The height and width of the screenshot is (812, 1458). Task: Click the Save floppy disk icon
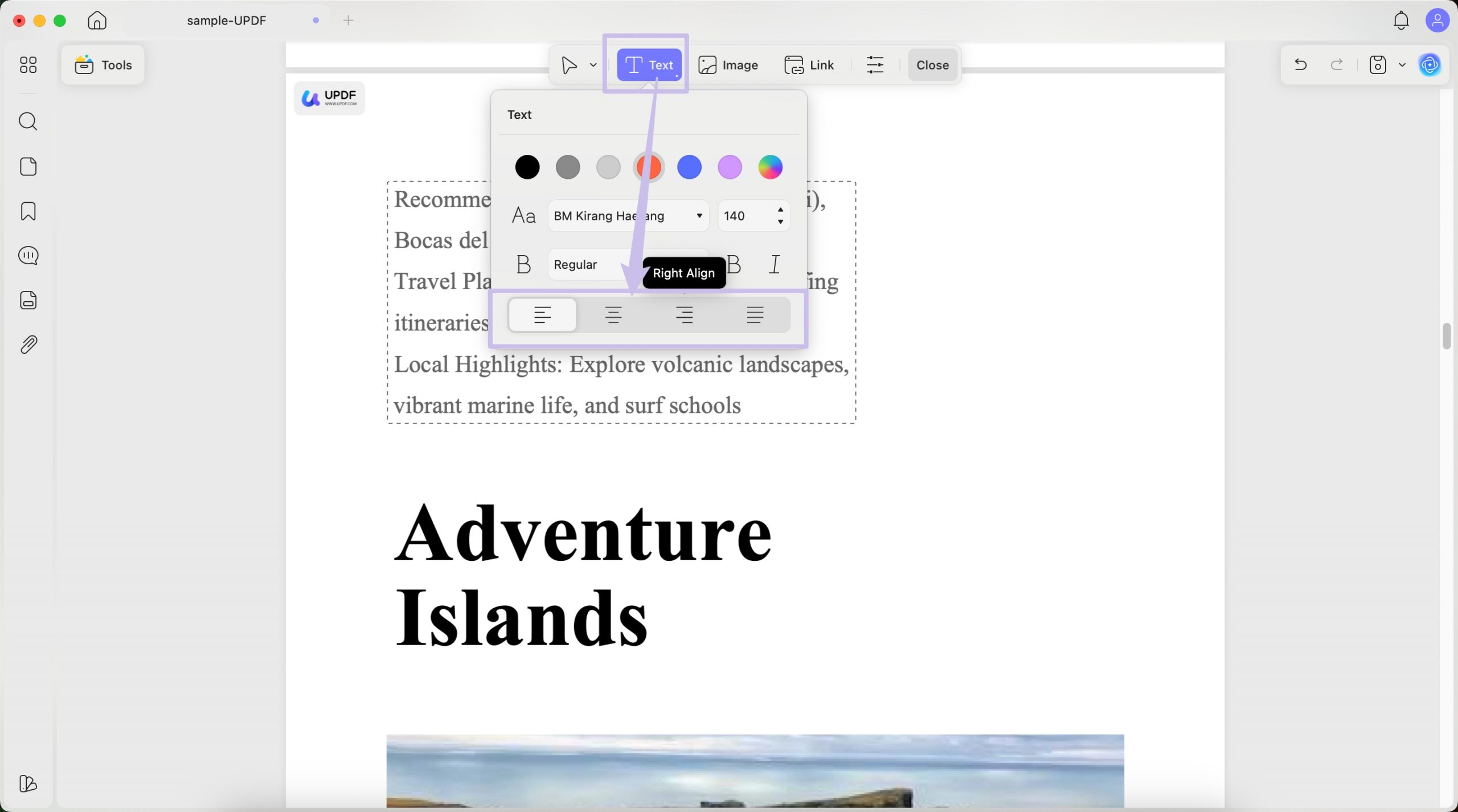tap(1377, 64)
